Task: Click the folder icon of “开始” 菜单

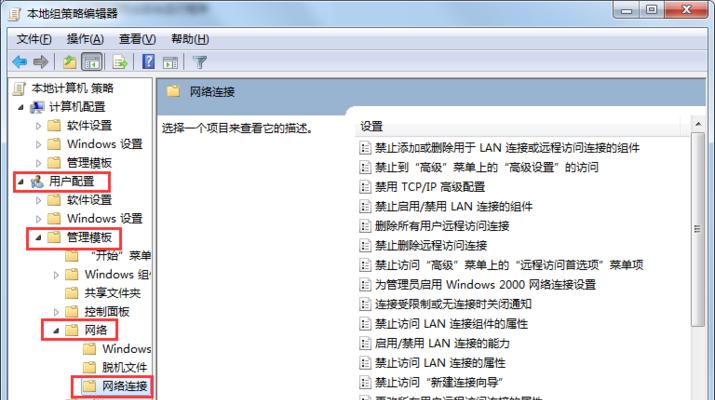Action: [72, 256]
